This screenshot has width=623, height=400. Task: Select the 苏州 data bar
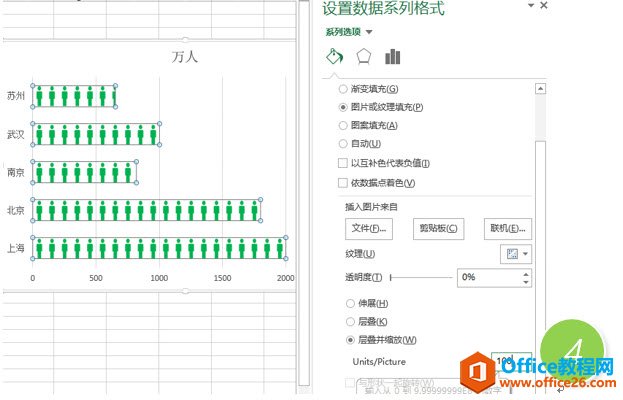pos(74,96)
